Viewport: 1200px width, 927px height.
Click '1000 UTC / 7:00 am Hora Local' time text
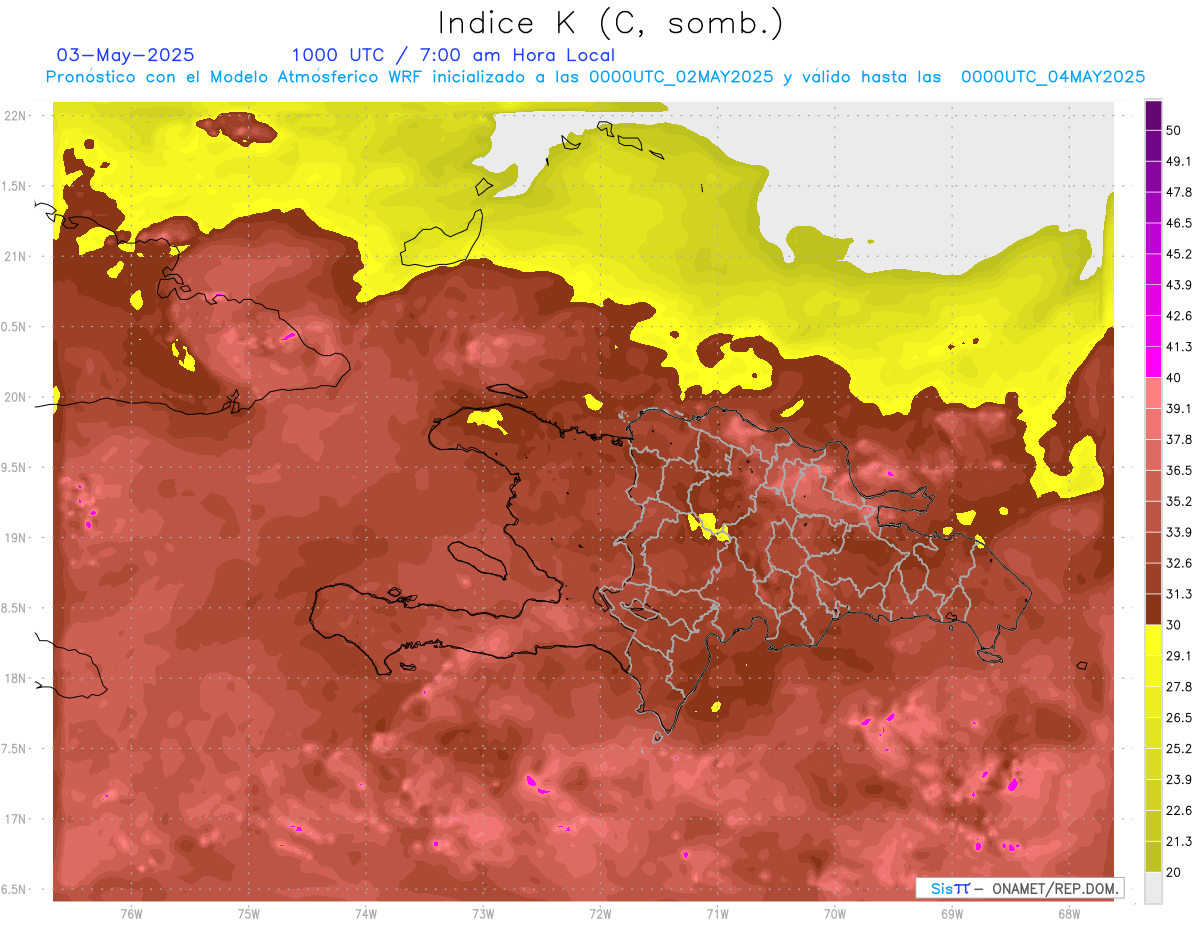click(x=453, y=55)
